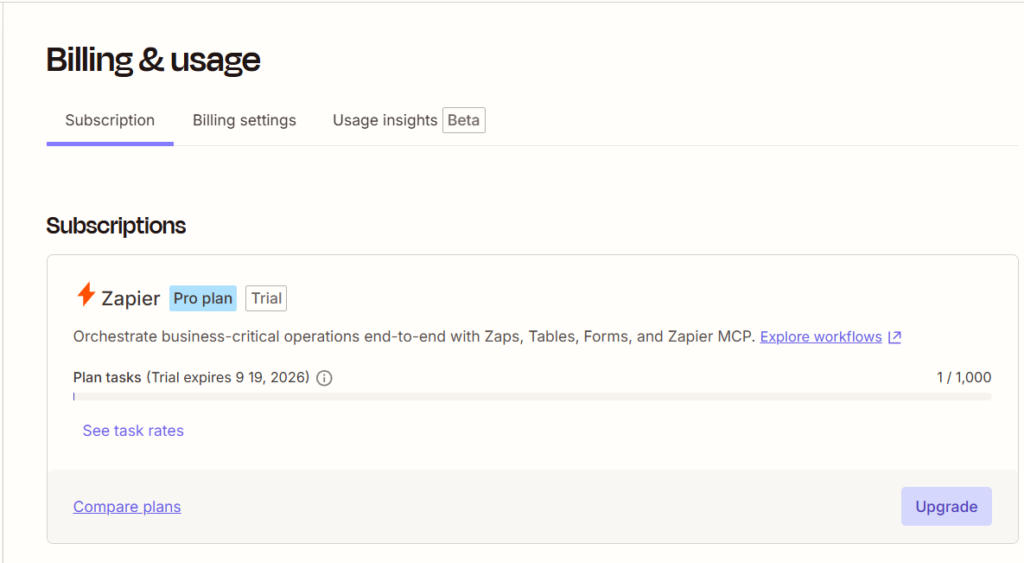
Task: Click the Upgrade button
Action: point(946,506)
